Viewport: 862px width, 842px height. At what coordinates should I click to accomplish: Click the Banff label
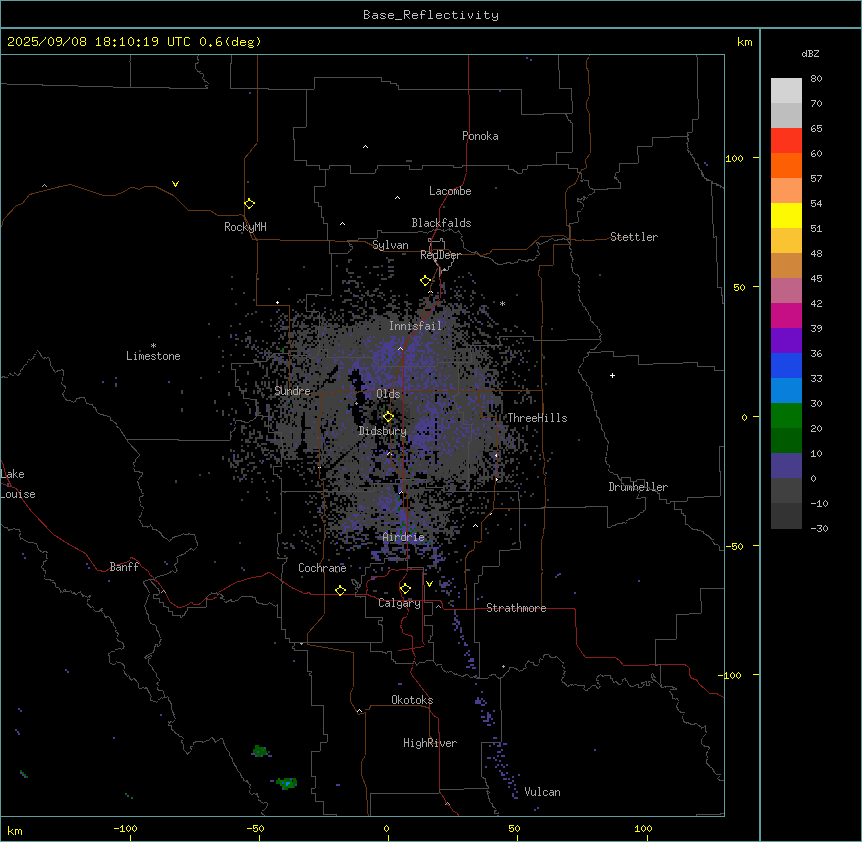pos(124,567)
